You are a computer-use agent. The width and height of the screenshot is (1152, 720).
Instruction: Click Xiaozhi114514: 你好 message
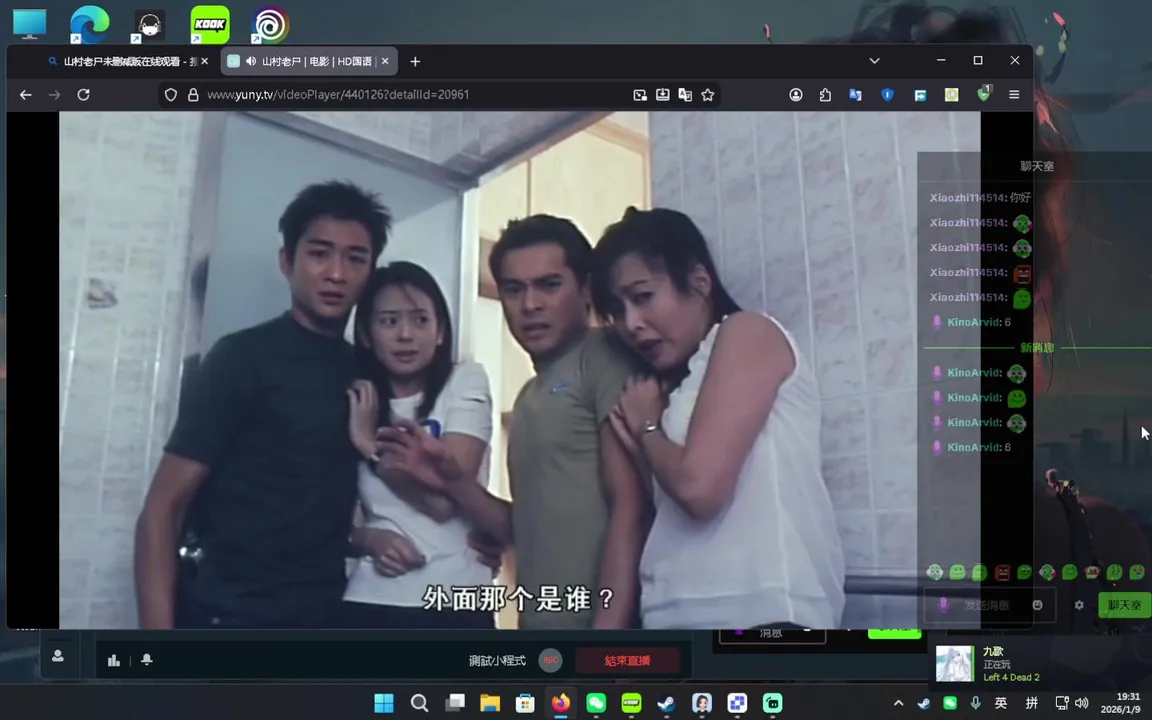pos(980,198)
